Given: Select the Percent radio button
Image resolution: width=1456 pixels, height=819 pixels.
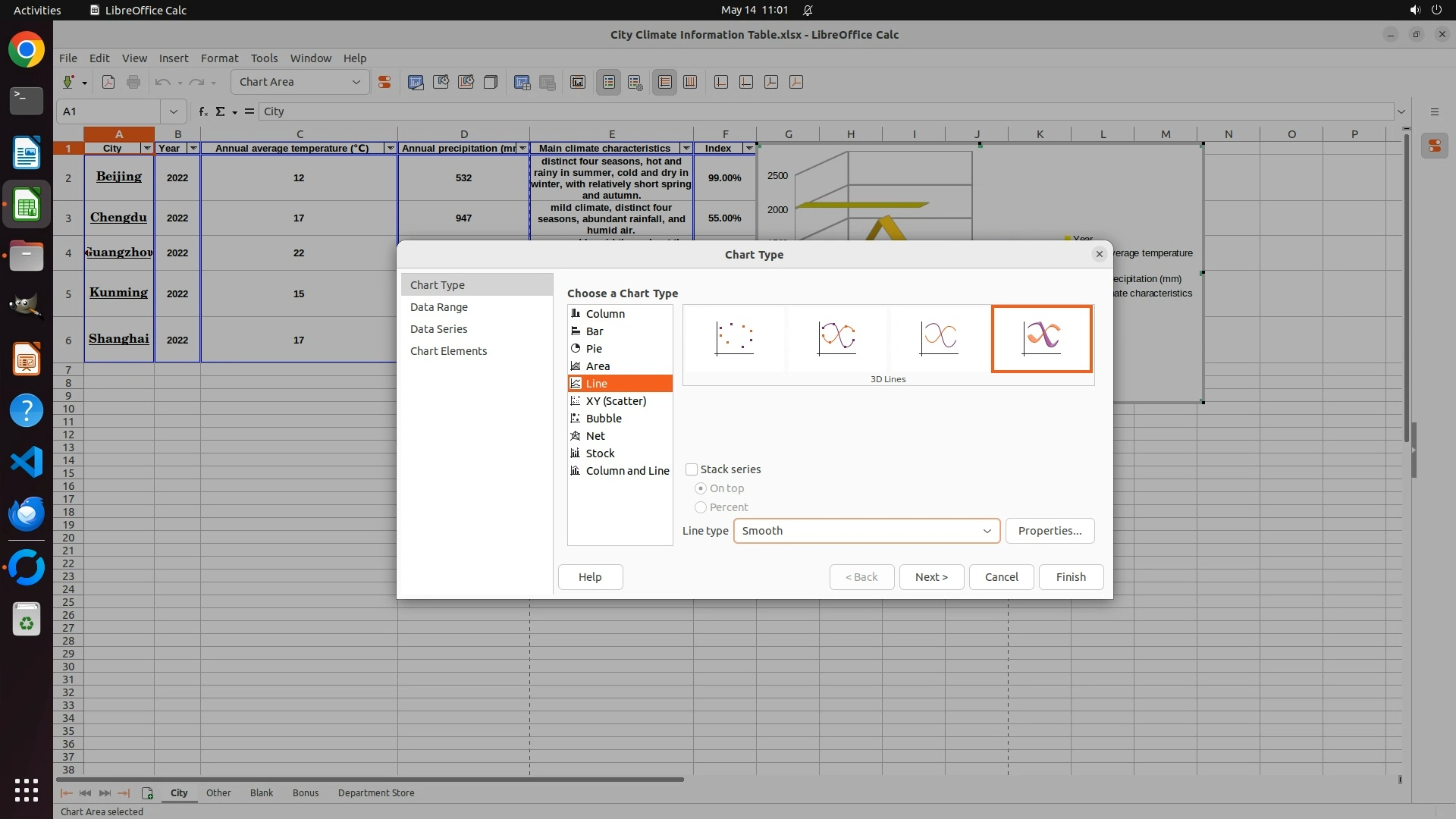Looking at the screenshot, I should 701,507.
